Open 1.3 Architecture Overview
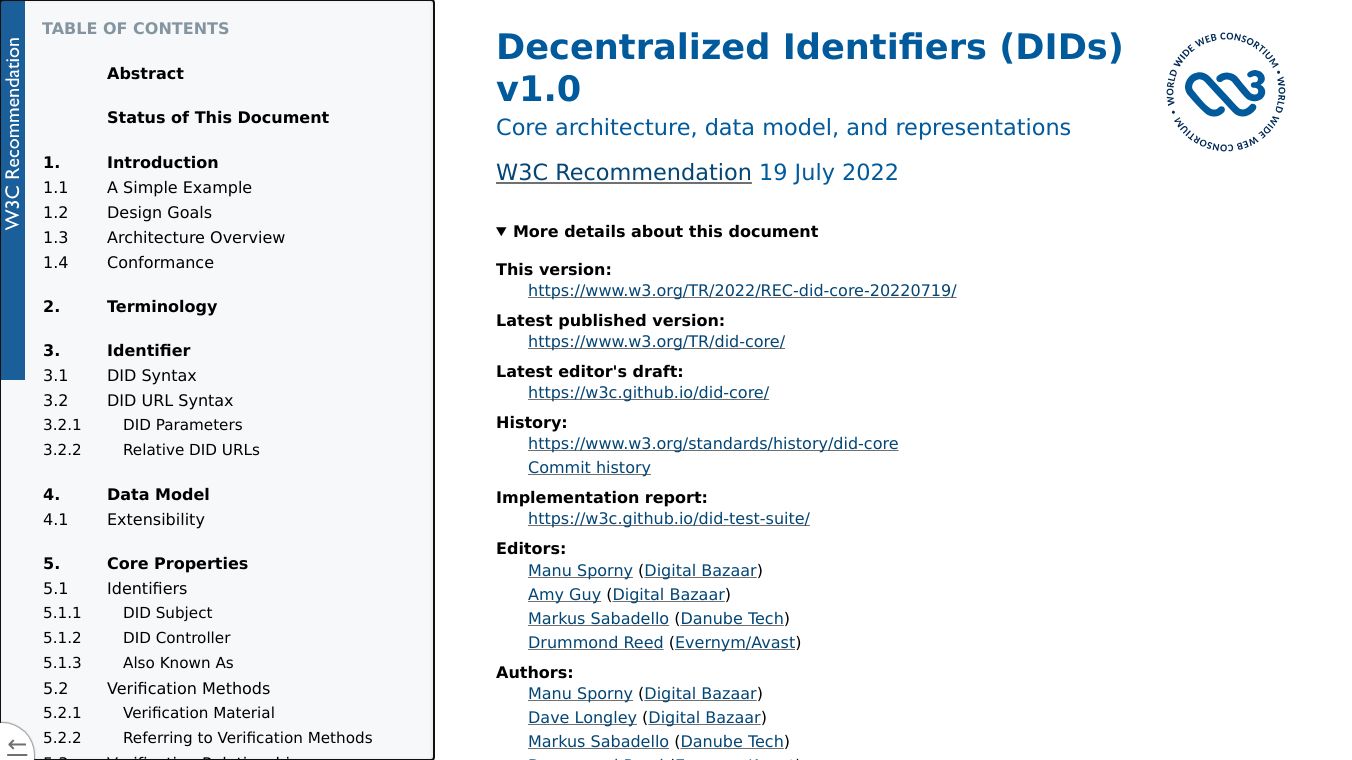Image resolution: width=1352 pixels, height=760 pixels. [164, 237]
